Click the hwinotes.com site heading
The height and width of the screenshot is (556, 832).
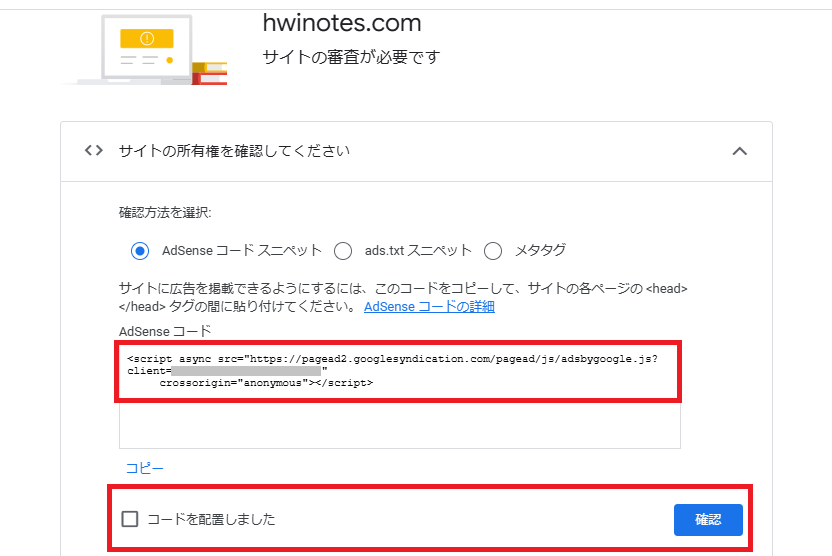point(342,23)
